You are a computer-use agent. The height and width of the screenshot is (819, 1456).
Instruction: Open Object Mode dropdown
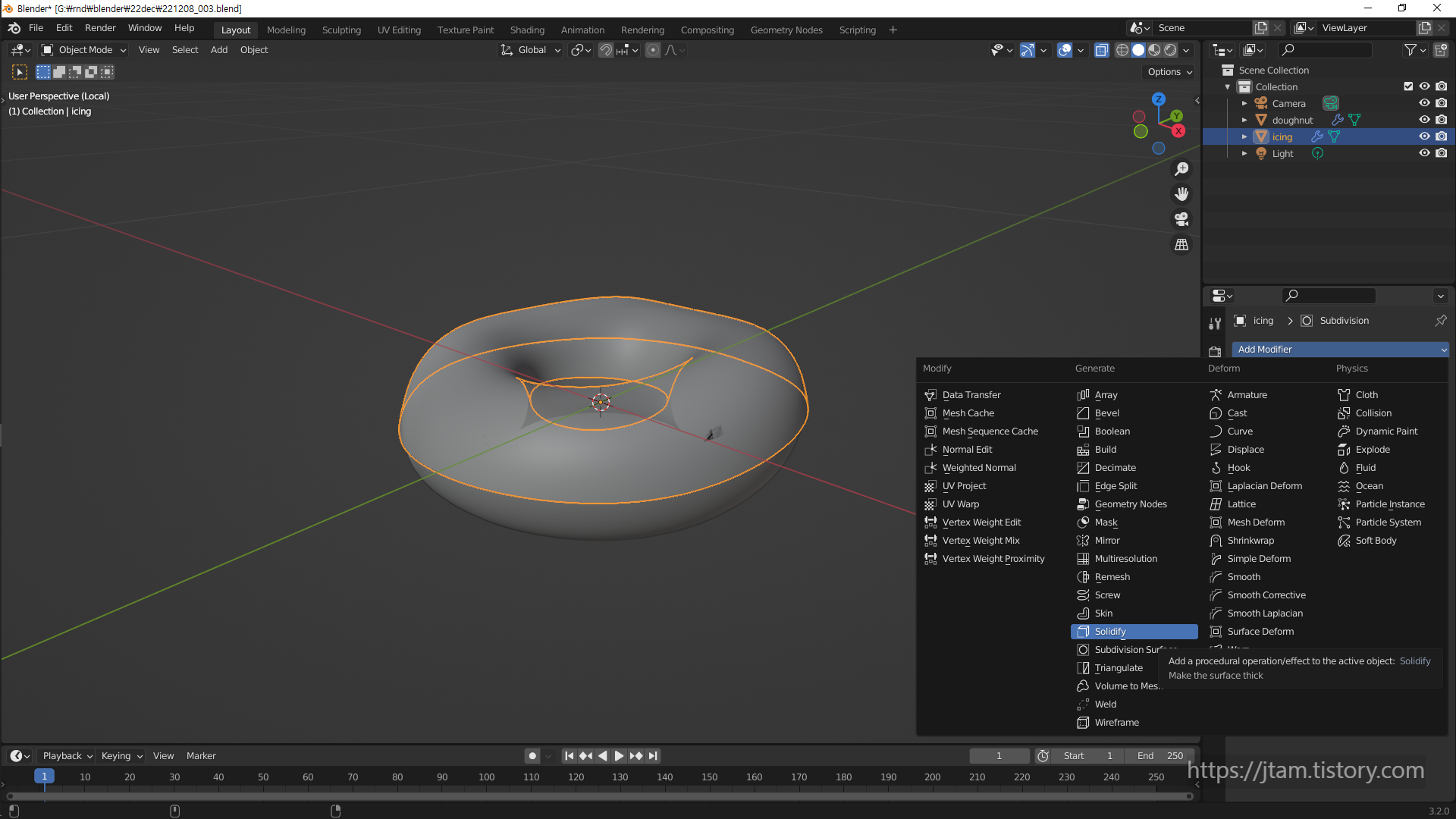coord(84,50)
